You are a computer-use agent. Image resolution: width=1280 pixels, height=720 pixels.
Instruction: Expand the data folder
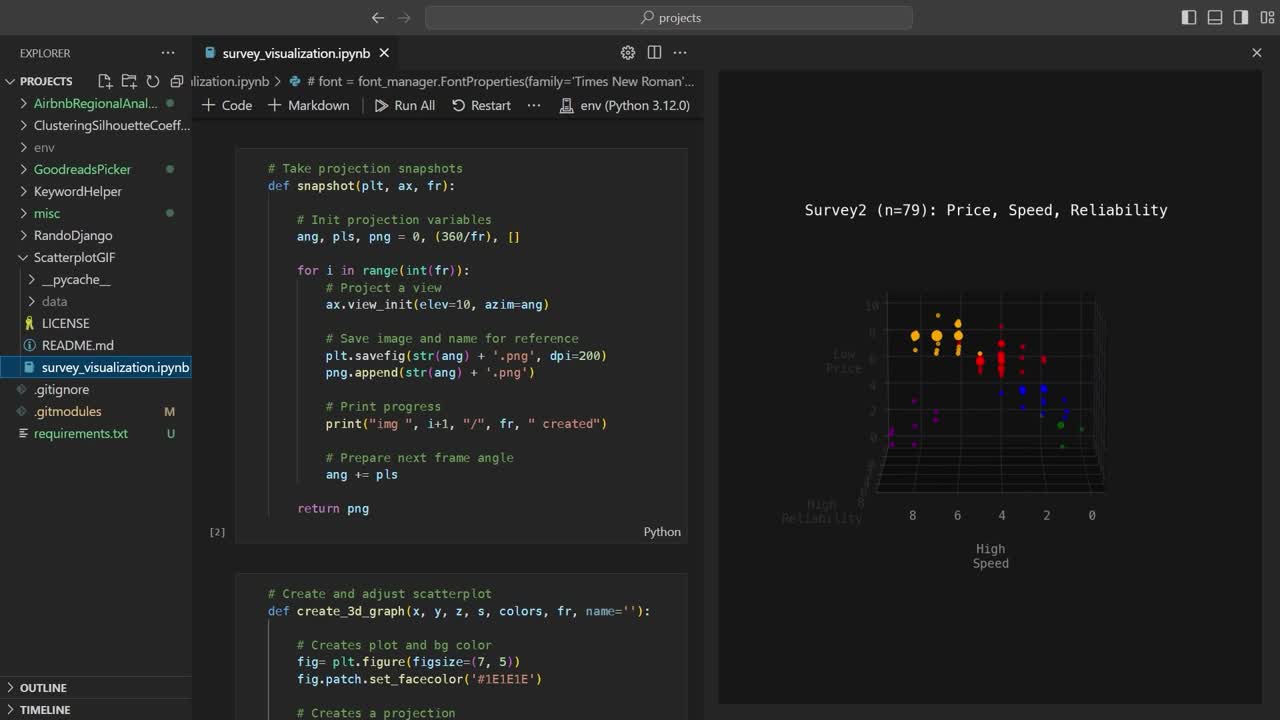[x=96, y=301]
